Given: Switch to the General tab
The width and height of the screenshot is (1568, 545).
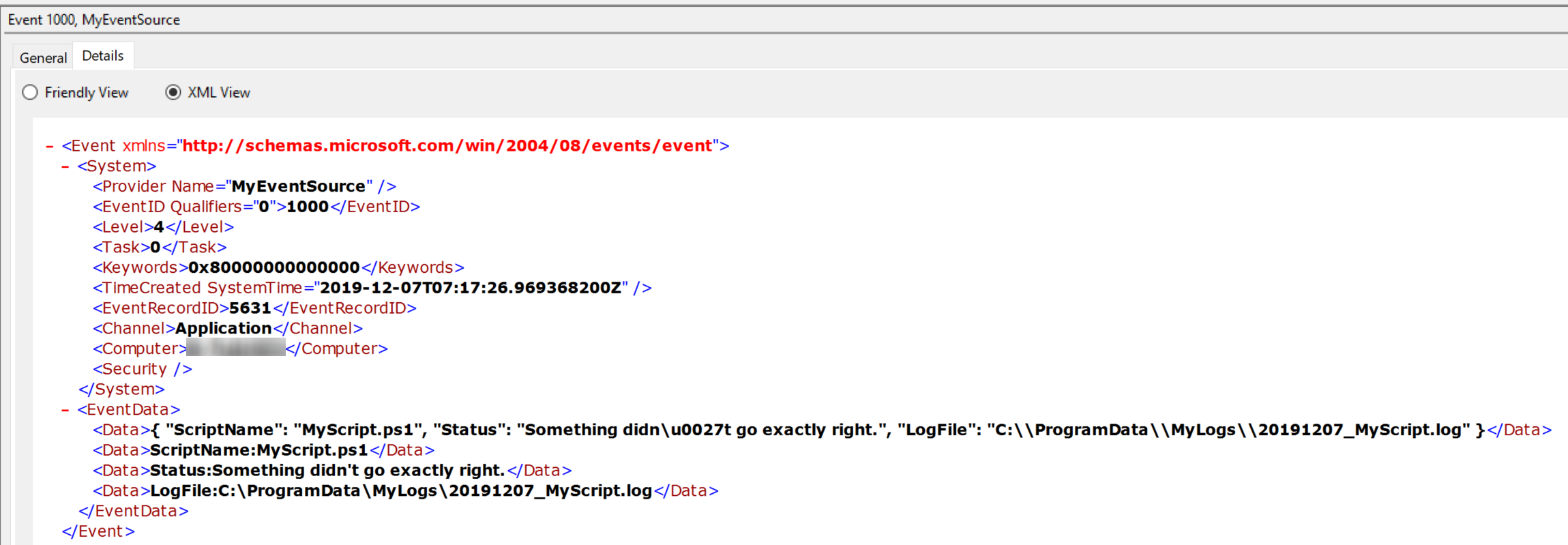Looking at the screenshot, I should (x=43, y=58).
